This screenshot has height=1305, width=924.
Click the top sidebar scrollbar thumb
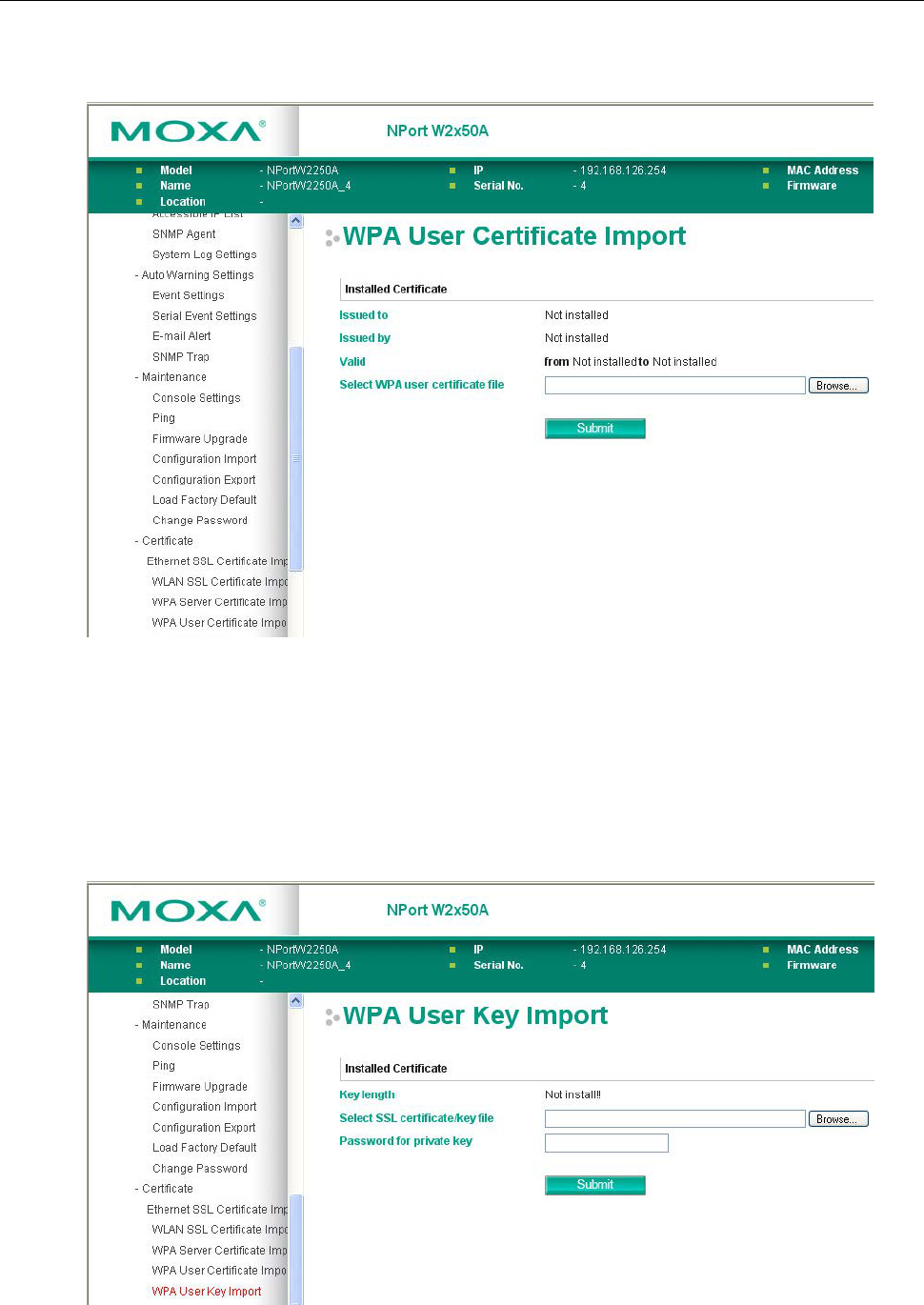(295, 458)
